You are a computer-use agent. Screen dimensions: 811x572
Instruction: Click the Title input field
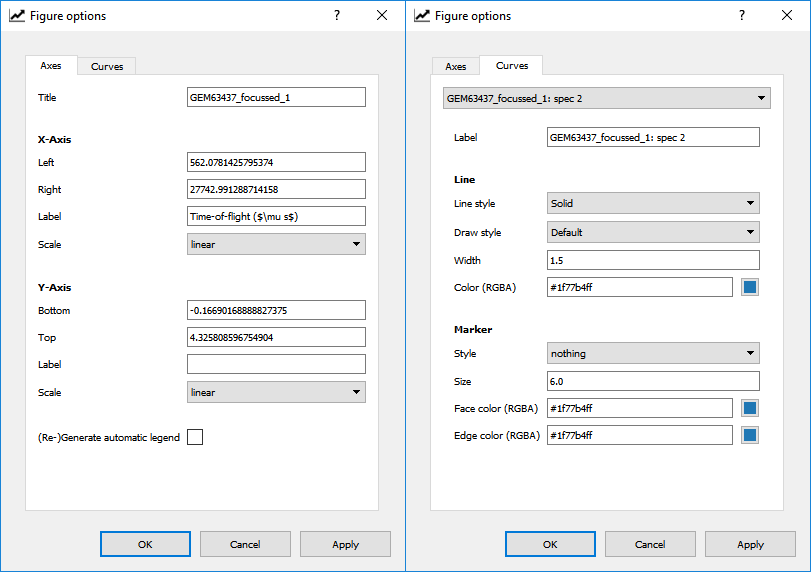pyautogui.click(x=276, y=97)
